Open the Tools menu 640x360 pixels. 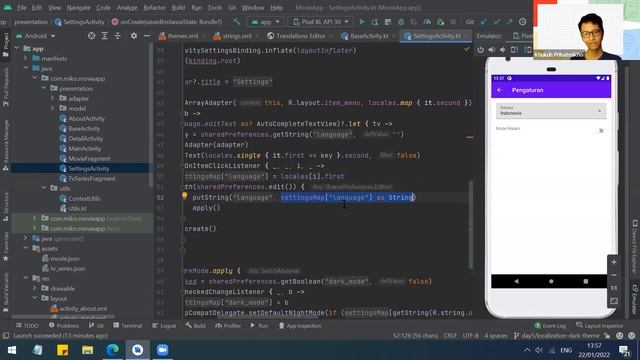[x=215, y=7]
